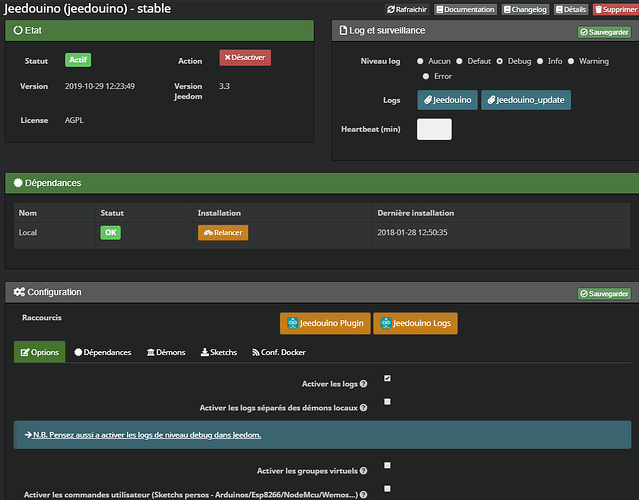639x500 pixels.
Task: Enable separate logs for local daemons
Action: click(387, 402)
